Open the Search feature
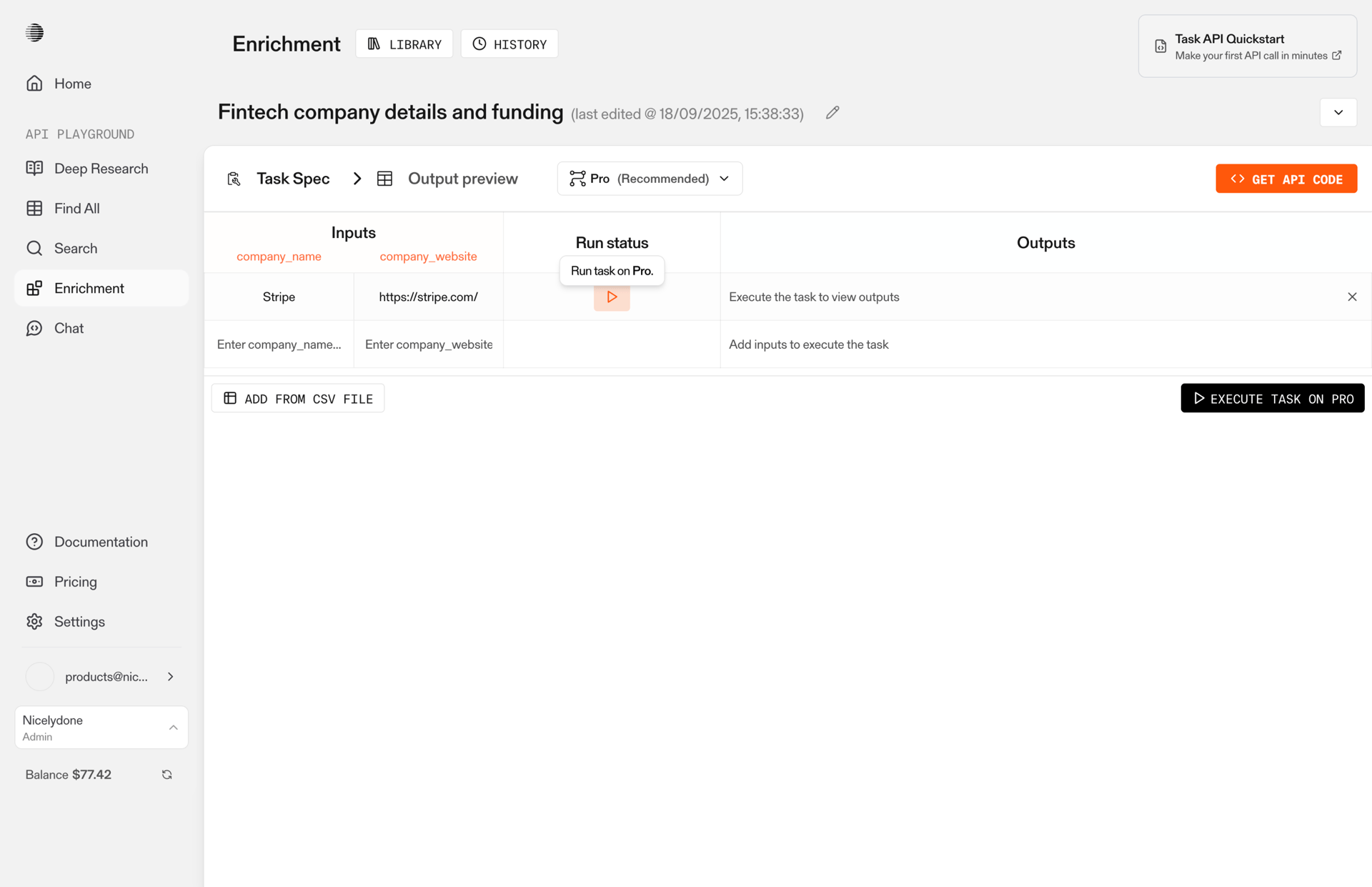 pos(76,248)
